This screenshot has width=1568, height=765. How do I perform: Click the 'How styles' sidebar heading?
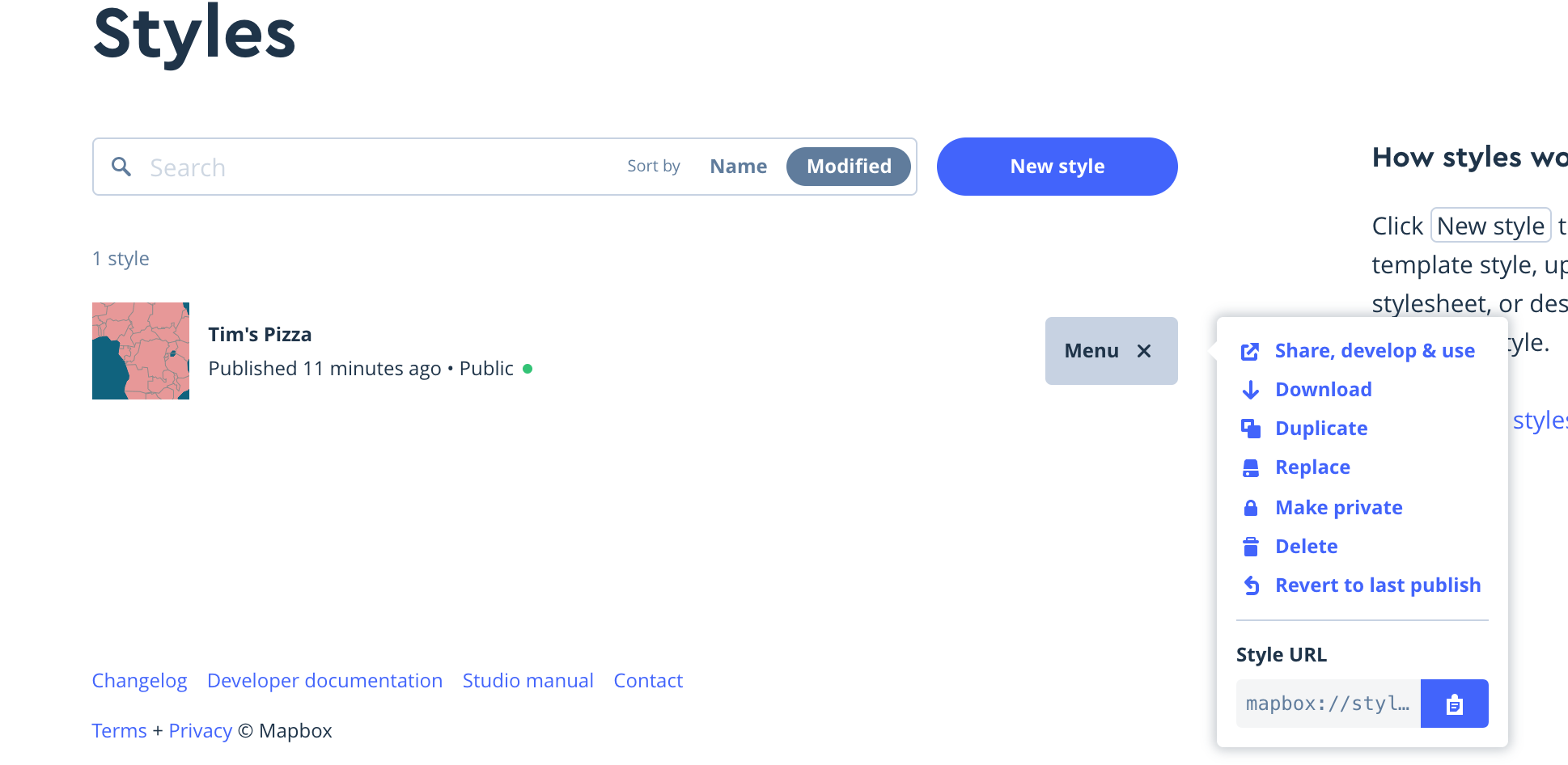coord(1469,157)
